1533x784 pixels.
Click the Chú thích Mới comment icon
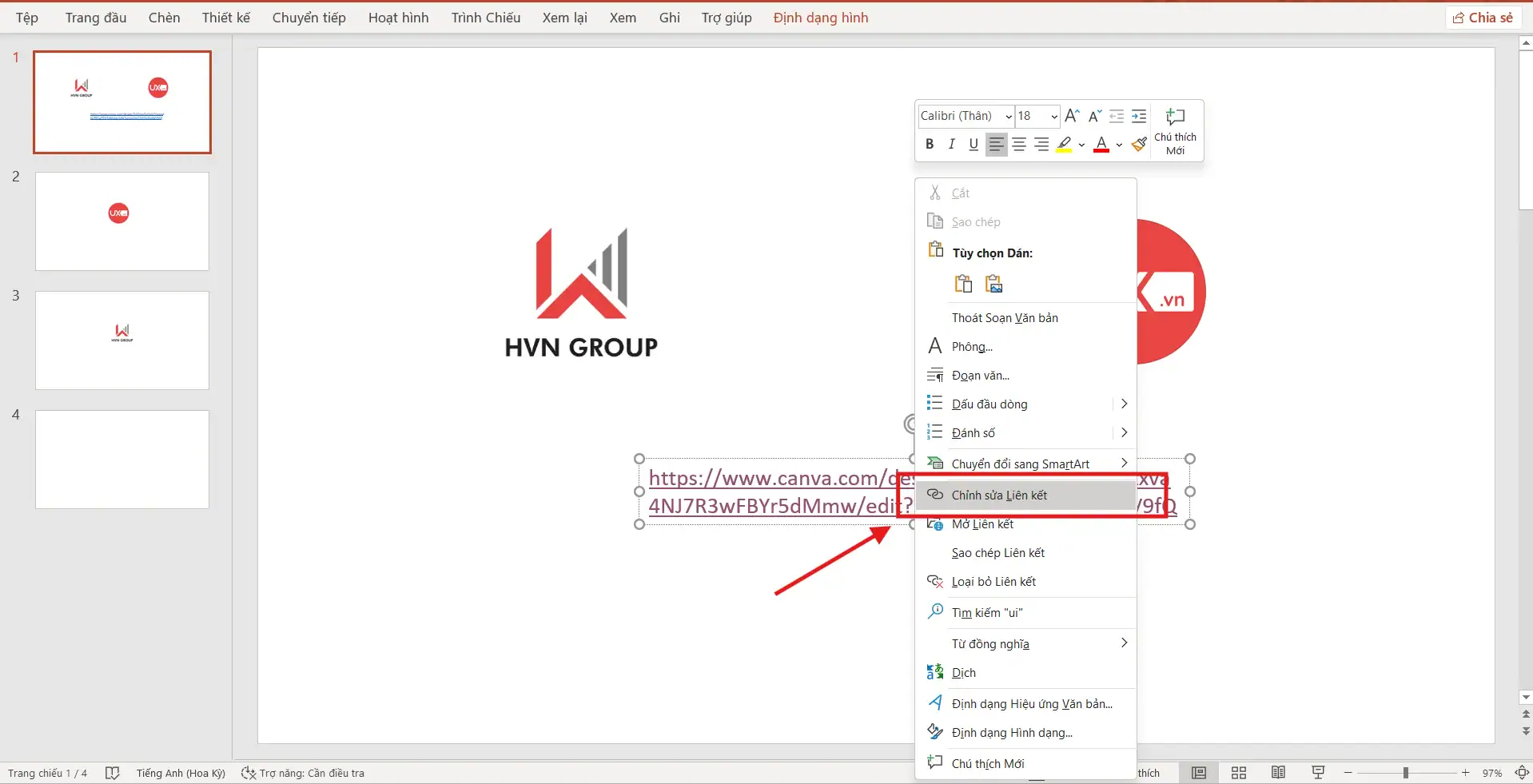pyautogui.click(x=1174, y=116)
